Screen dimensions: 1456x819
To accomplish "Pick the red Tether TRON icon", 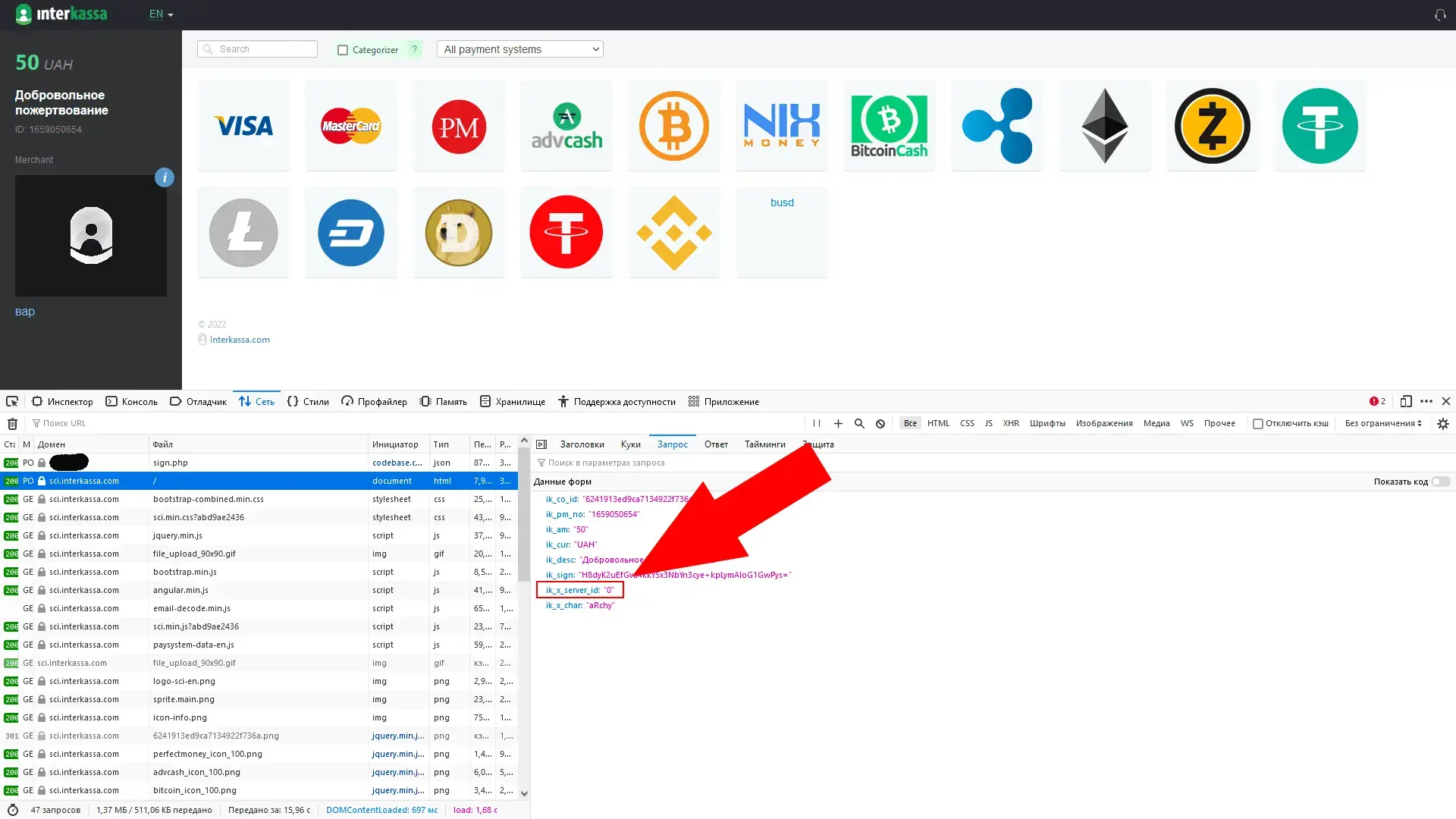I will [x=566, y=233].
